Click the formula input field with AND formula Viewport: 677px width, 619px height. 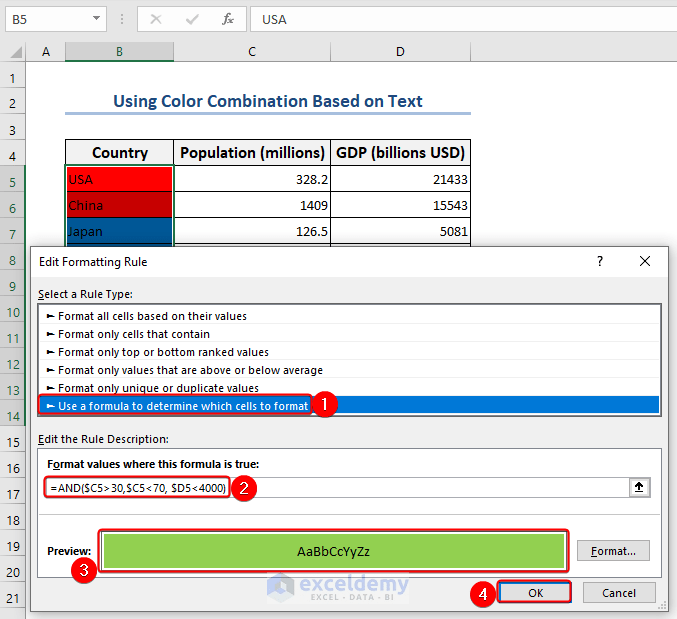(337, 488)
